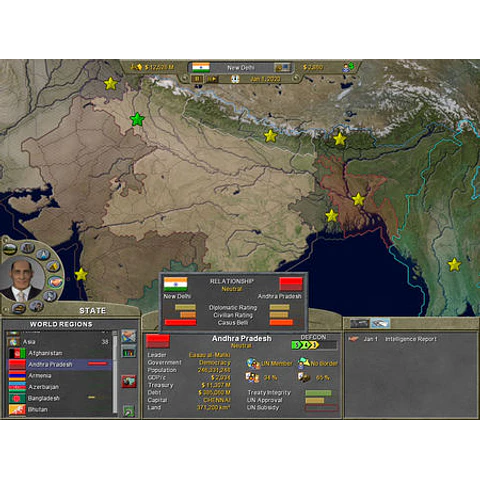The height and width of the screenshot is (480, 480).
Task: Click the New Delhi region name field
Action: click(241, 68)
